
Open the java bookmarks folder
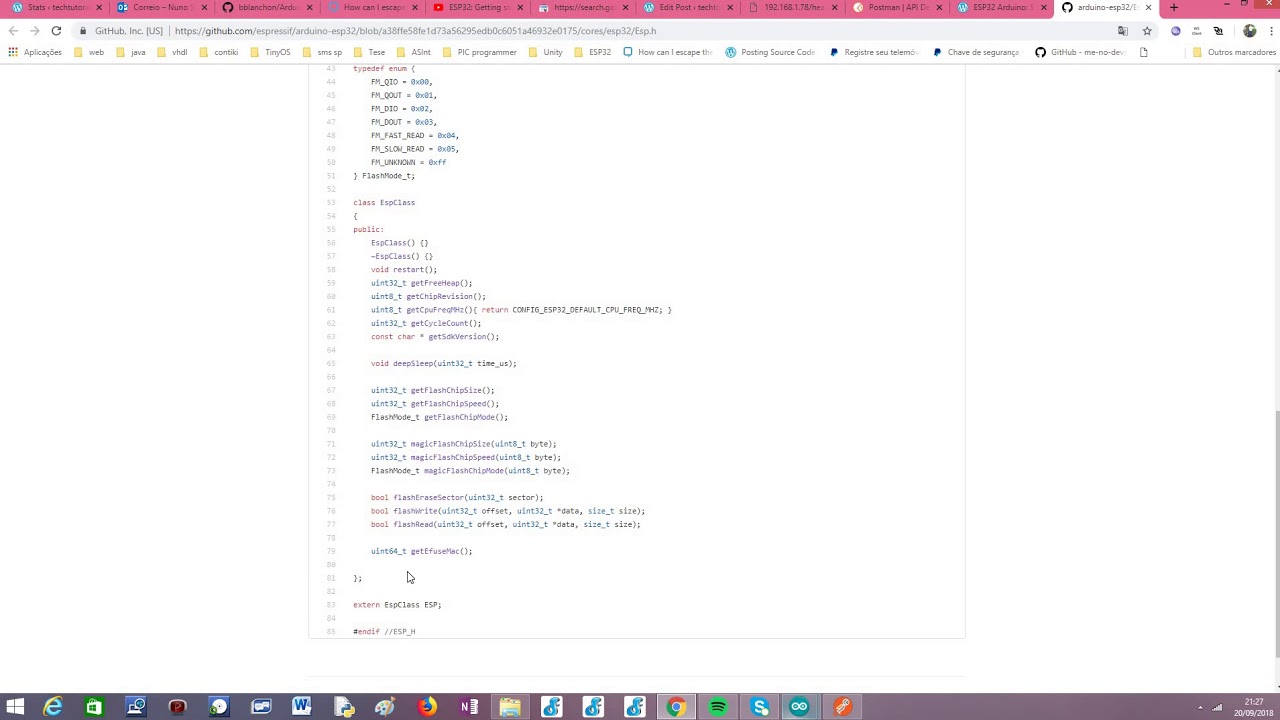(130, 52)
